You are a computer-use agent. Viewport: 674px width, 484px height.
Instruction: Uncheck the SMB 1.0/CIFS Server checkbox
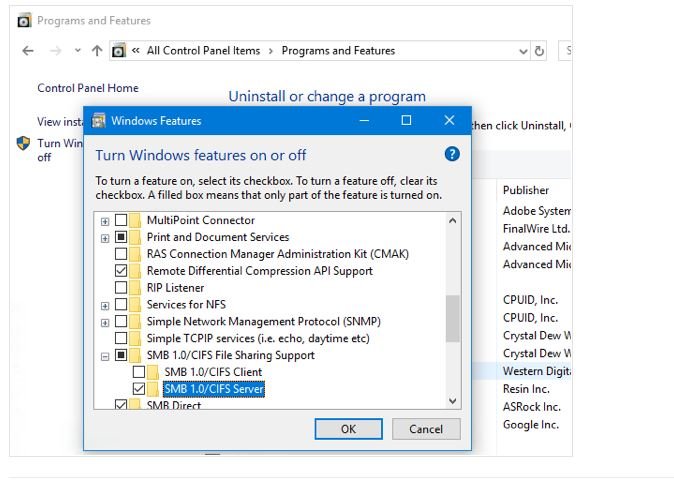point(138,389)
